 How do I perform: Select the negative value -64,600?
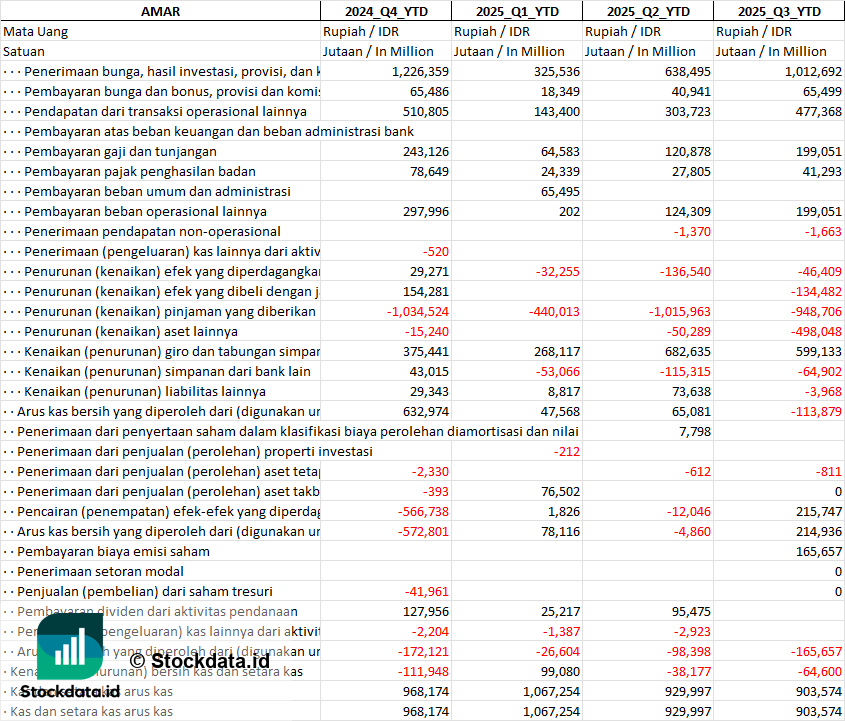tap(820, 671)
